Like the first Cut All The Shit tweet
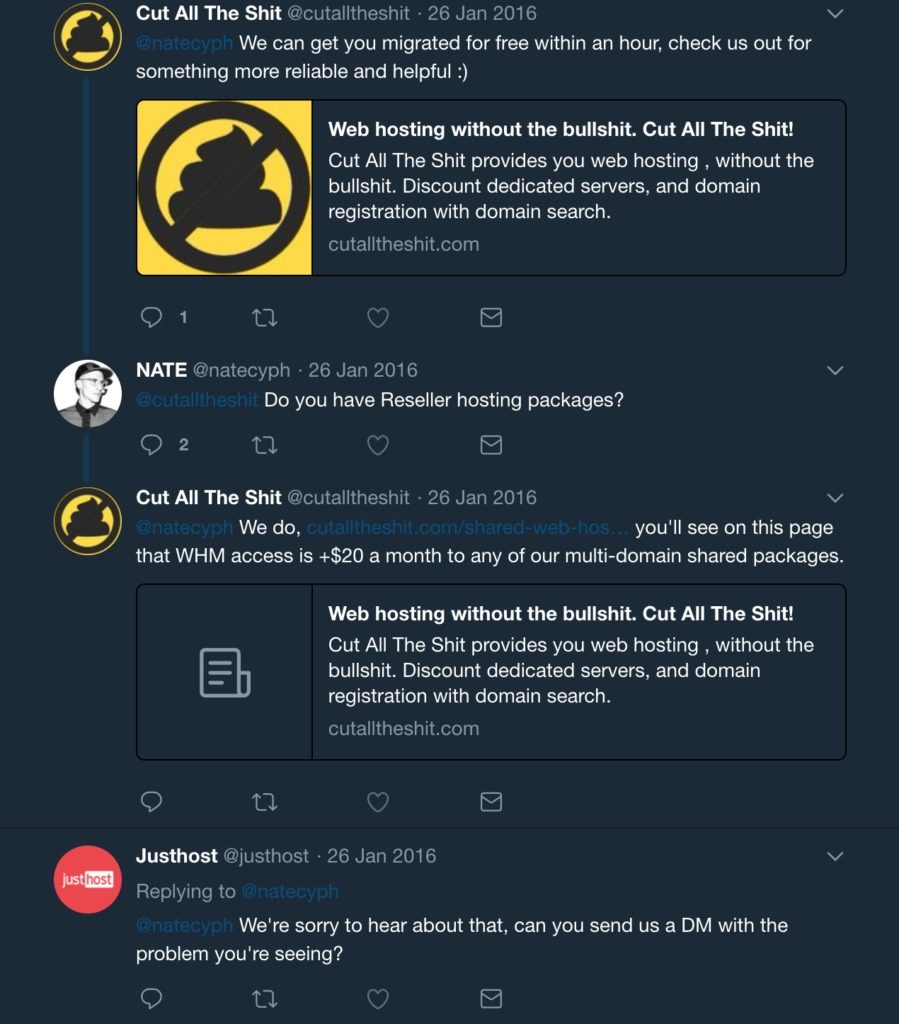The height and width of the screenshot is (1024, 899). pyautogui.click(x=377, y=318)
